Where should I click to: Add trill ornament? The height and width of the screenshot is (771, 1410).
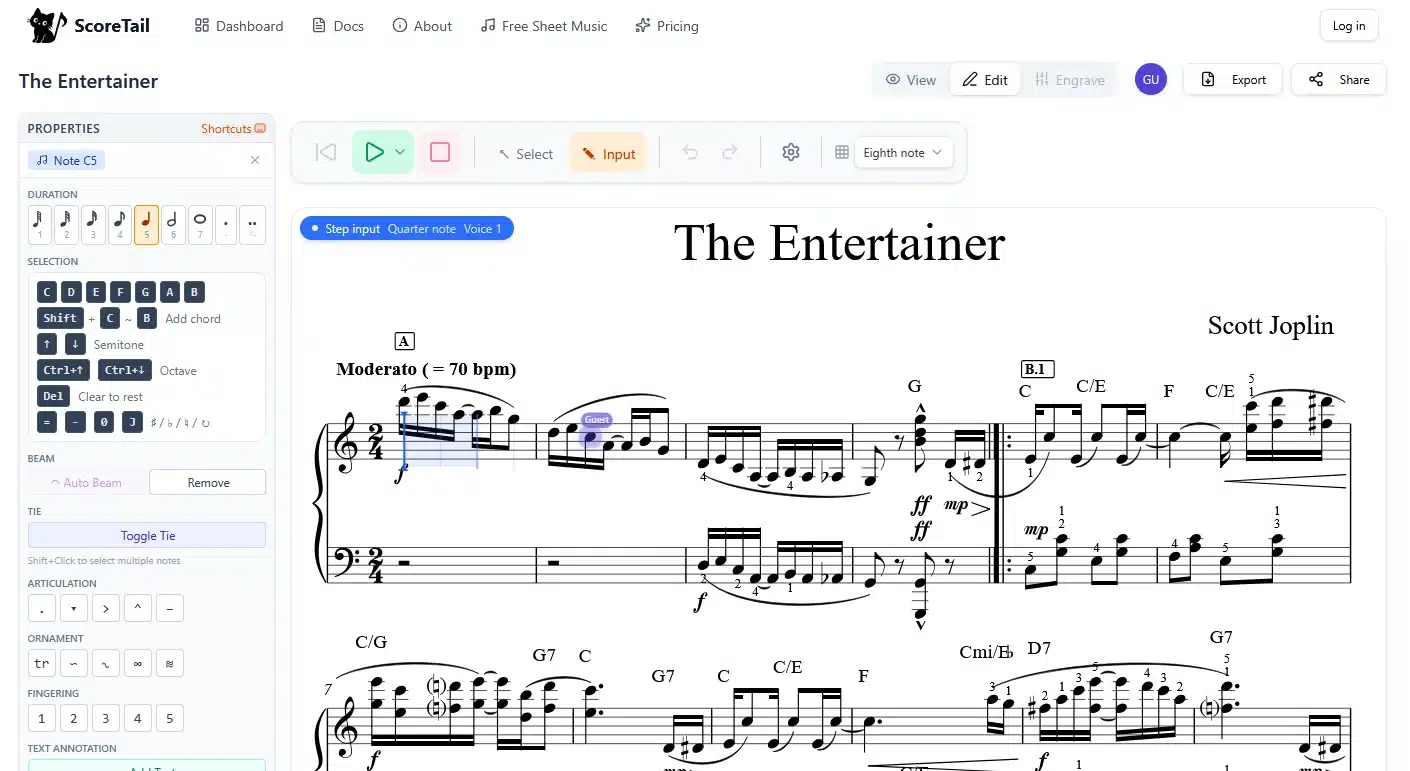pos(41,663)
